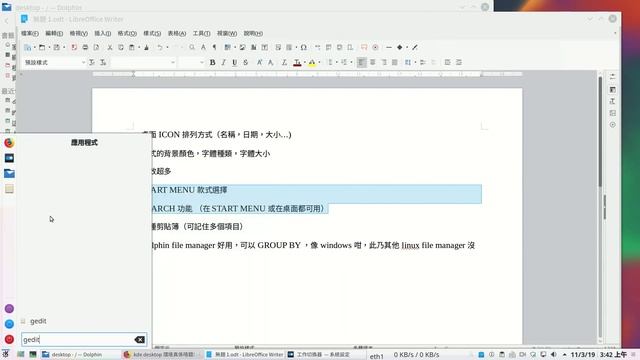Click the volume speaker tray icon

click(553, 355)
